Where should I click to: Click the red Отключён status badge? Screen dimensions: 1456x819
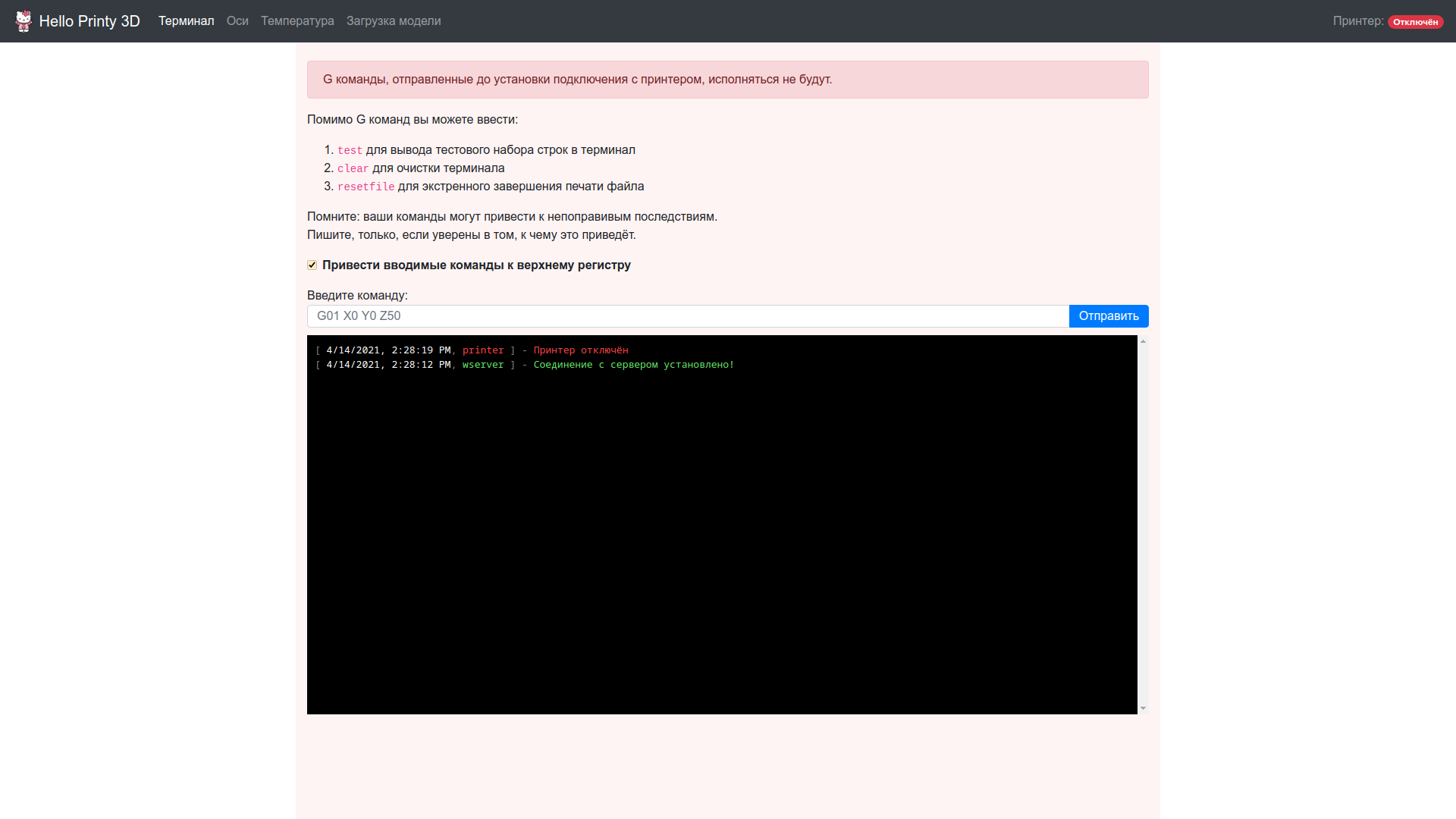[x=1415, y=22]
